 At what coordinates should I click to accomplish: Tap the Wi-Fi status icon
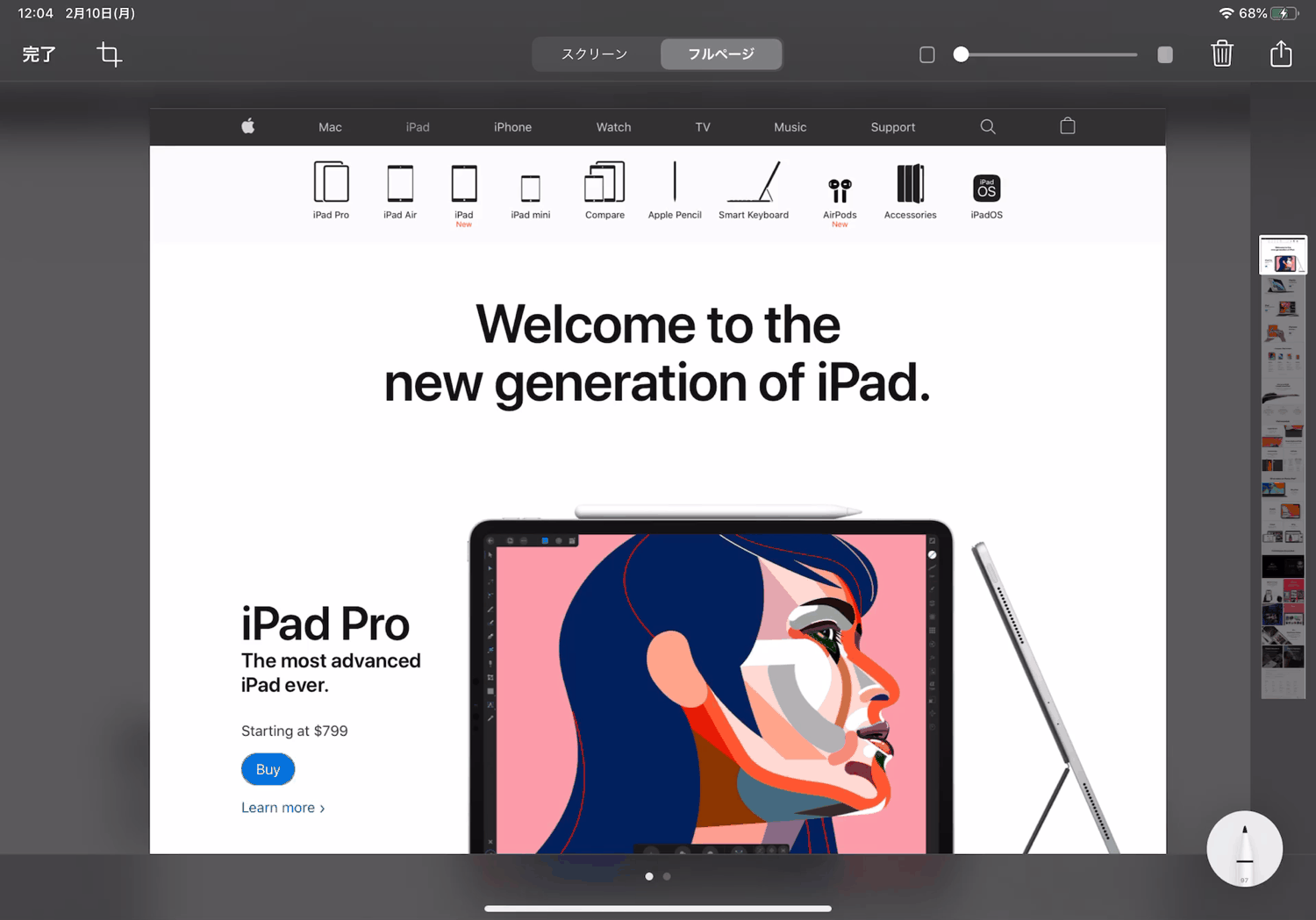[1227, 13]
